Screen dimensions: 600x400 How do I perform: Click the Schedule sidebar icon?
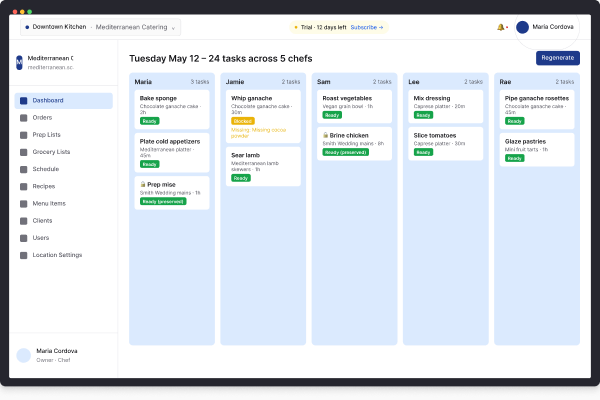point(24,170)
